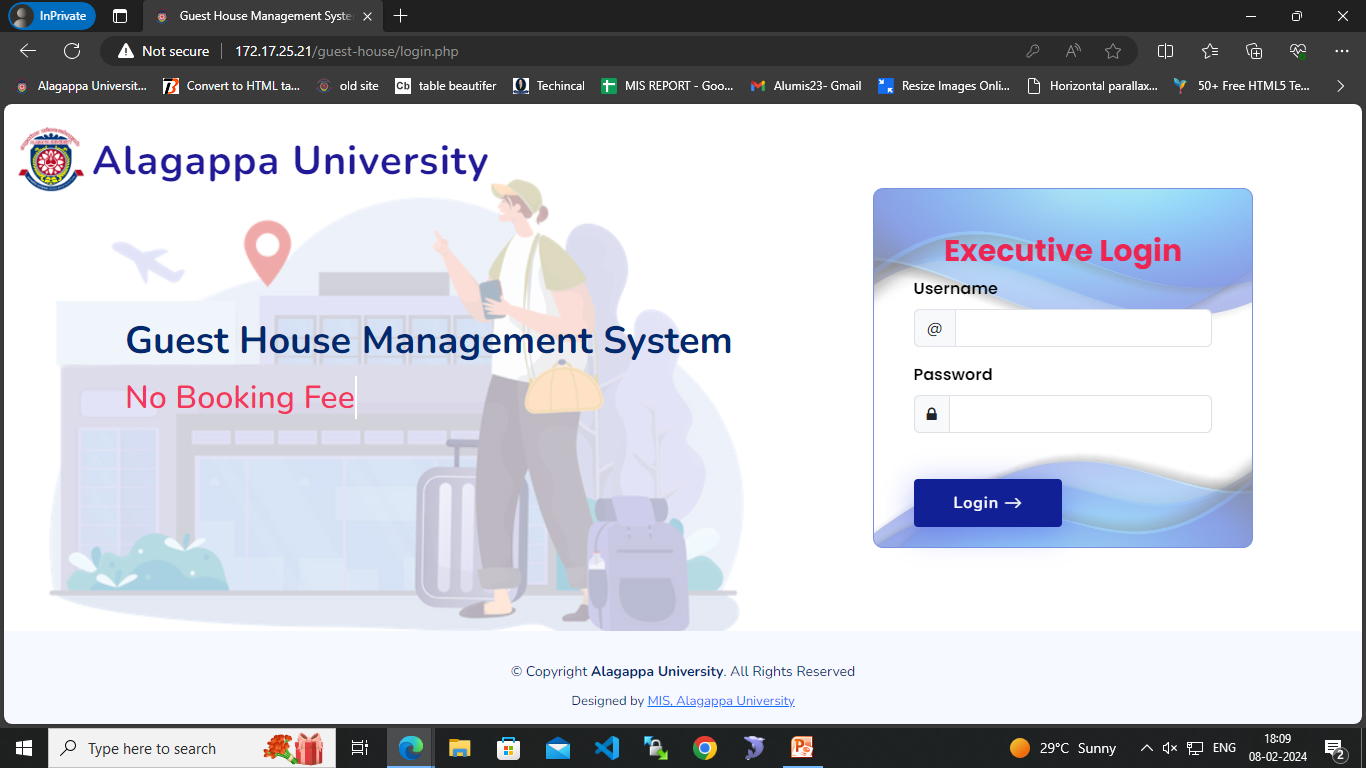Viewport: 1366px width, 768px height.
Task: Open the Techincal bookmark
Action: [x=549, y=86]
